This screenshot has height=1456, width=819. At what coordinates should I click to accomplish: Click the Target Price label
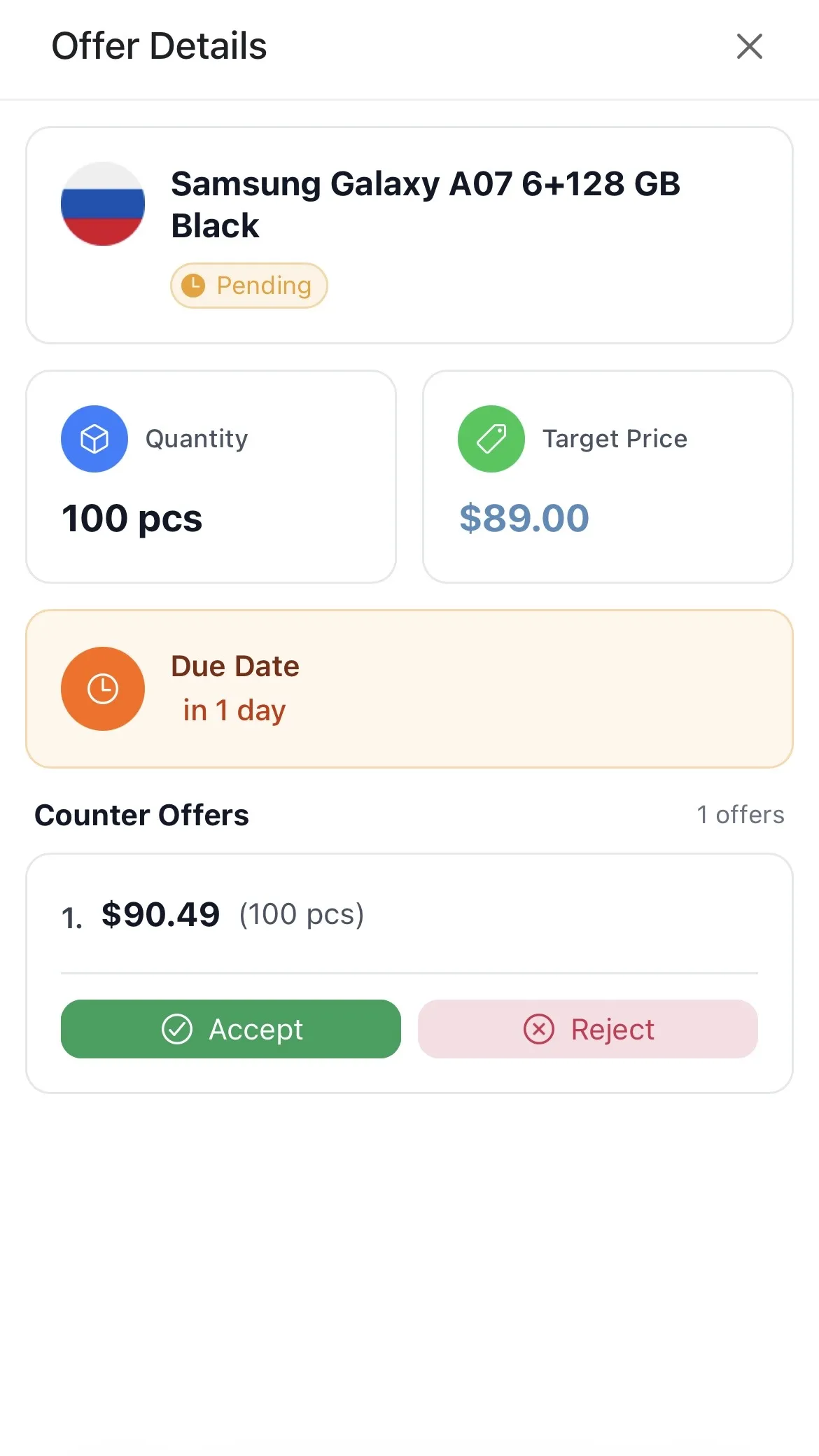pos(615,439)
